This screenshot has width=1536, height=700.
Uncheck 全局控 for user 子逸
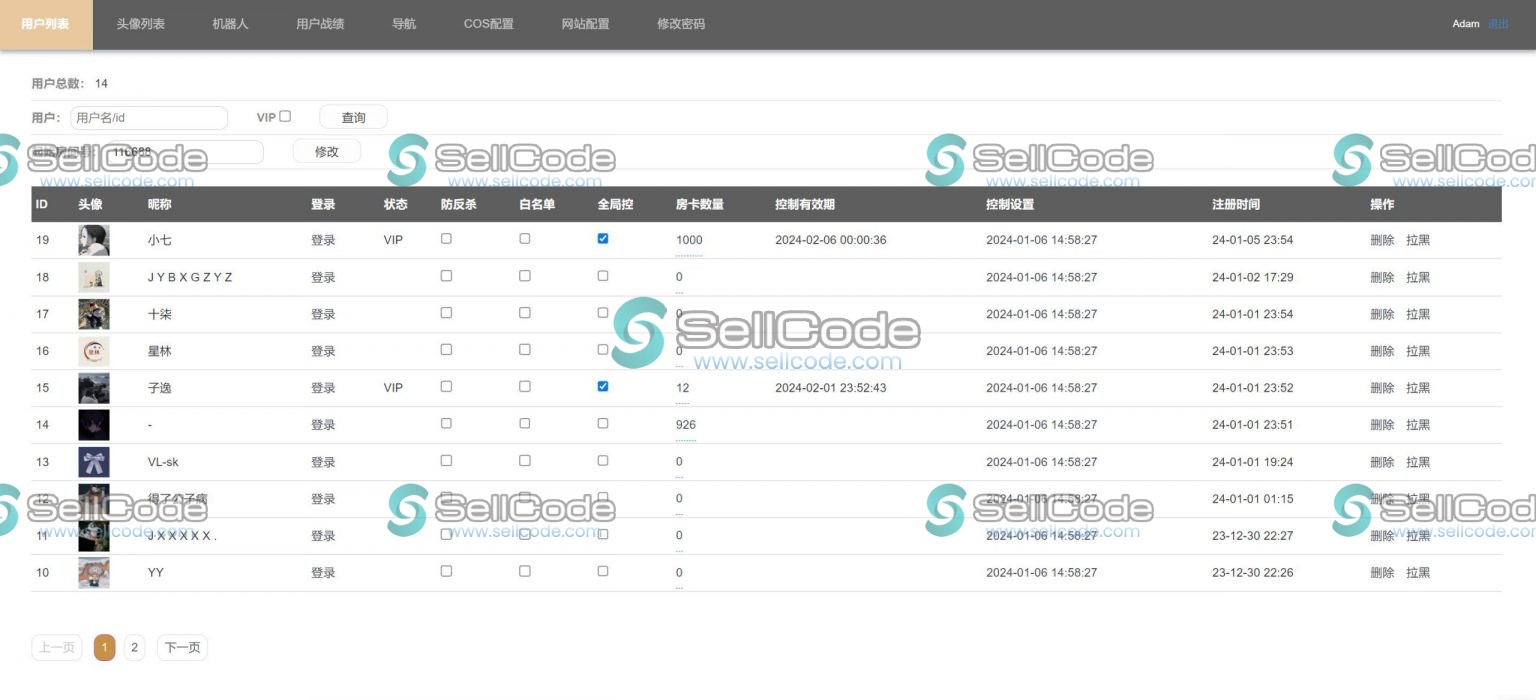(602, 387)
